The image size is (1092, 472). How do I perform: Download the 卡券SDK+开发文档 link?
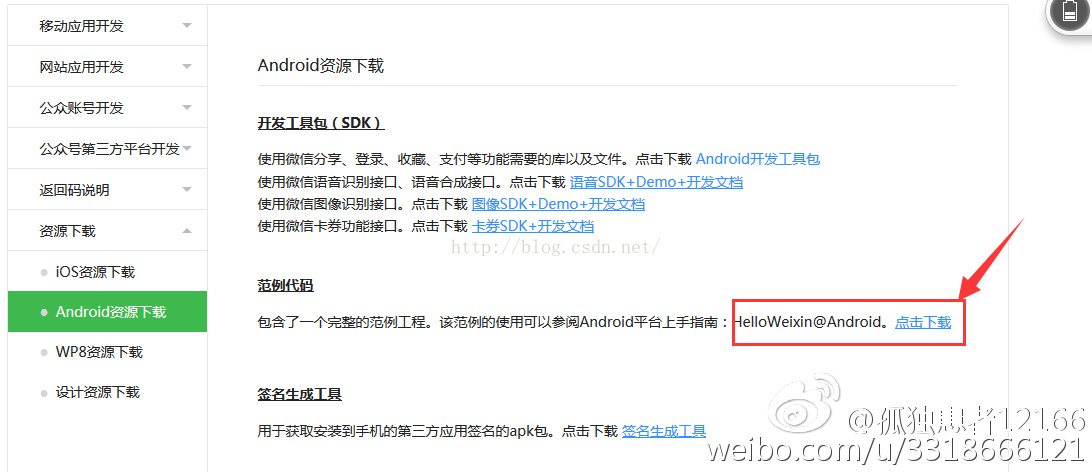[533, 226]
